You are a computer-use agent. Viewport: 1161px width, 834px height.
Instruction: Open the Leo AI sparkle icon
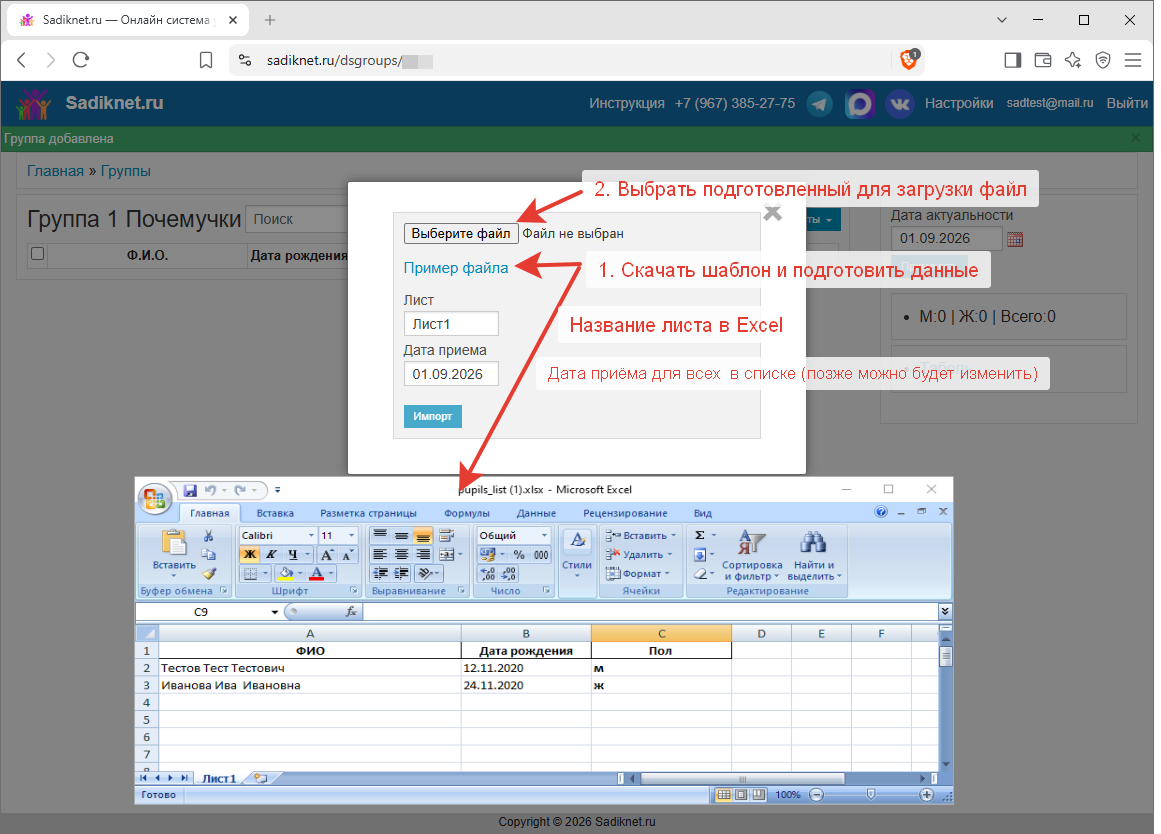click(1073, 60)
